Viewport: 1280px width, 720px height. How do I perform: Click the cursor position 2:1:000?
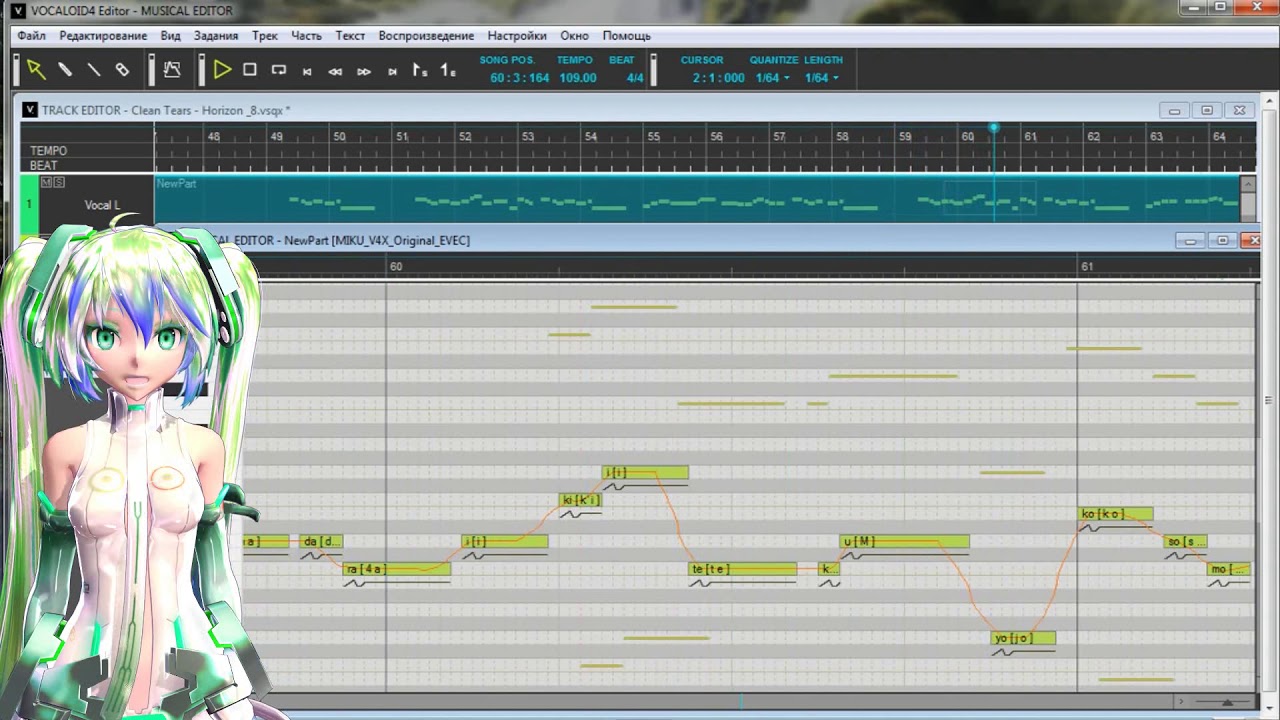point(718,78)
